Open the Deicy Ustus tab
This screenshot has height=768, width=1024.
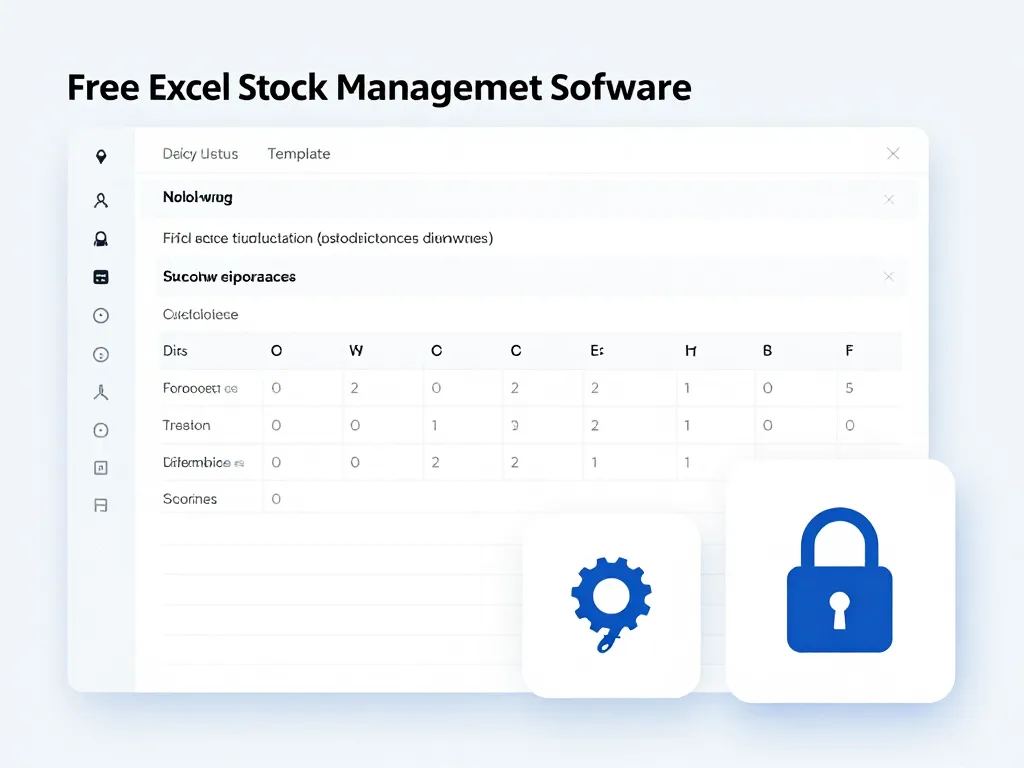point(200,153)
